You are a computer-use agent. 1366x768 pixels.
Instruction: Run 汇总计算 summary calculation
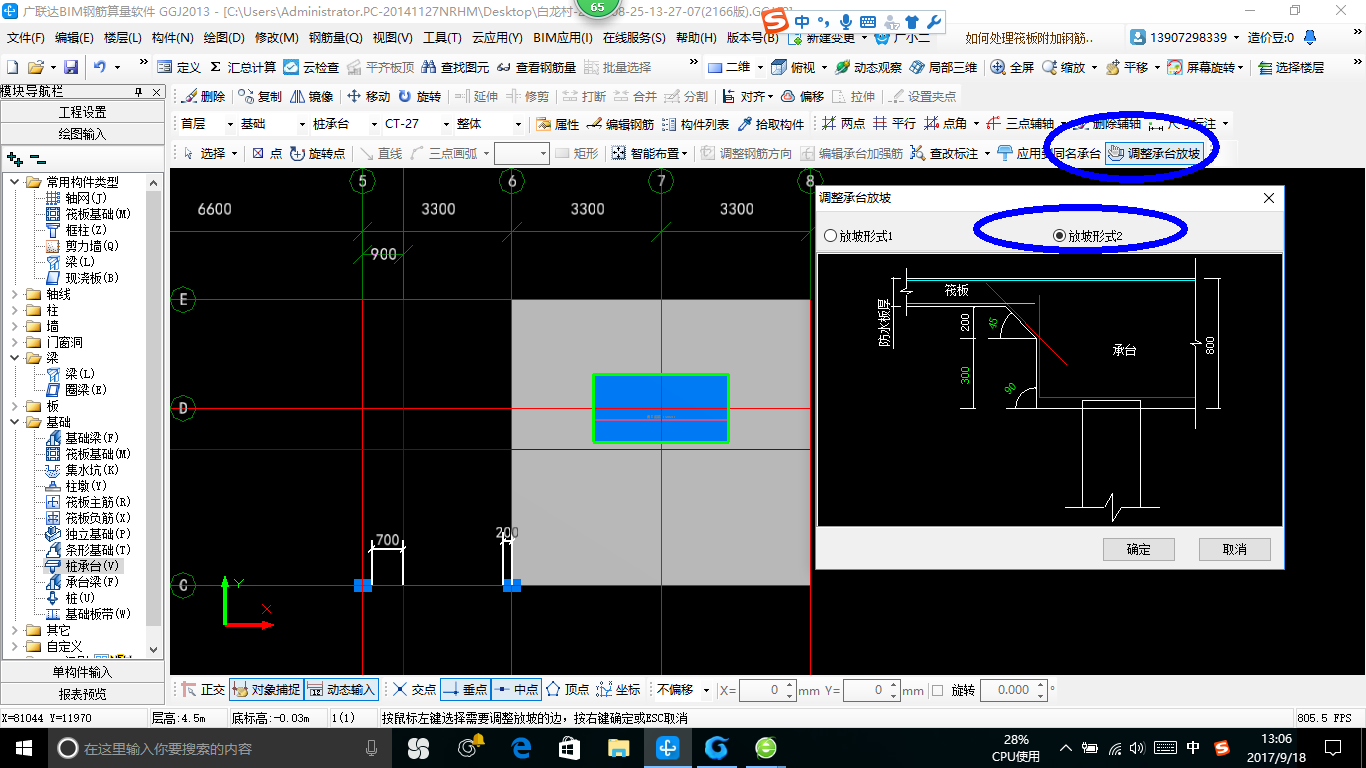tap(243, 67)
